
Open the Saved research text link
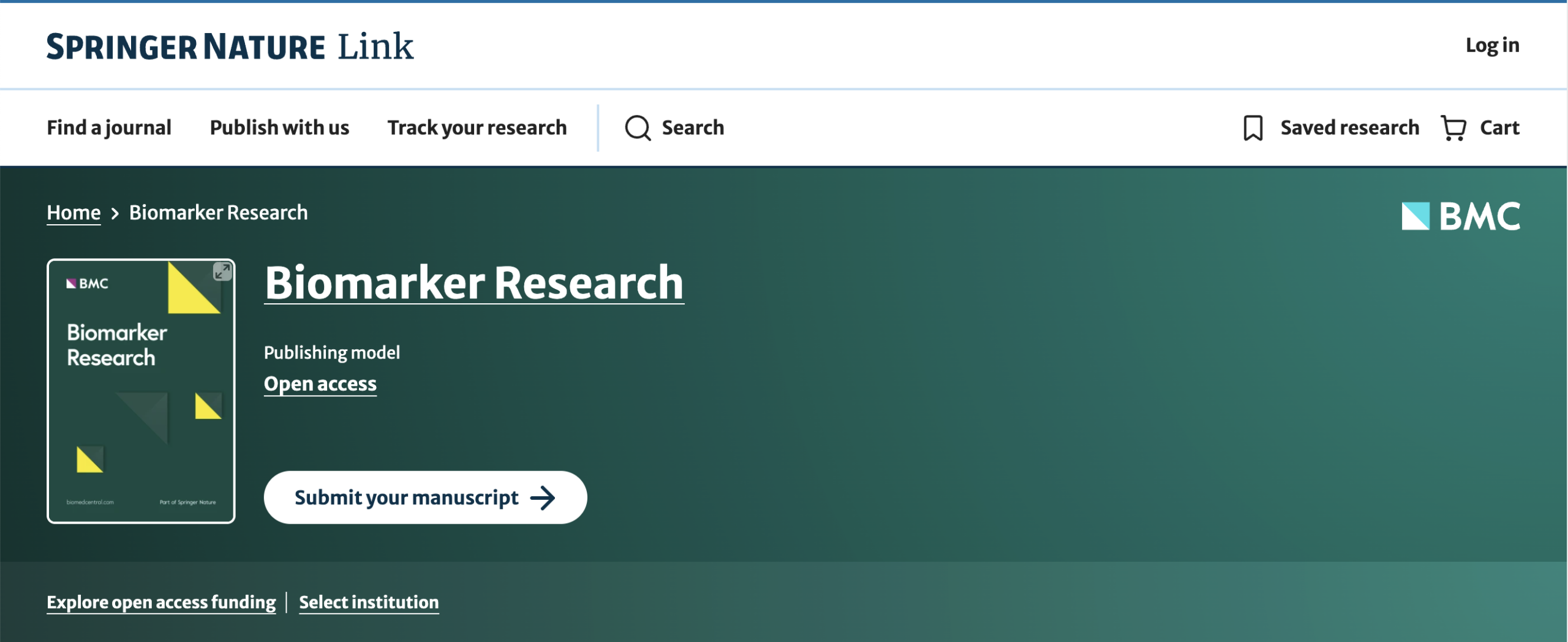(x=1349, y=127)
